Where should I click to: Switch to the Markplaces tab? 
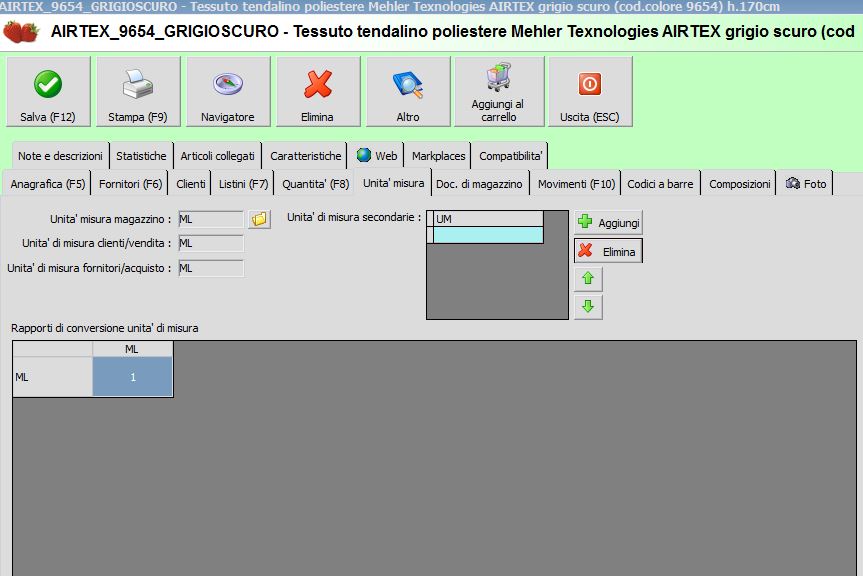pos(438,156)
